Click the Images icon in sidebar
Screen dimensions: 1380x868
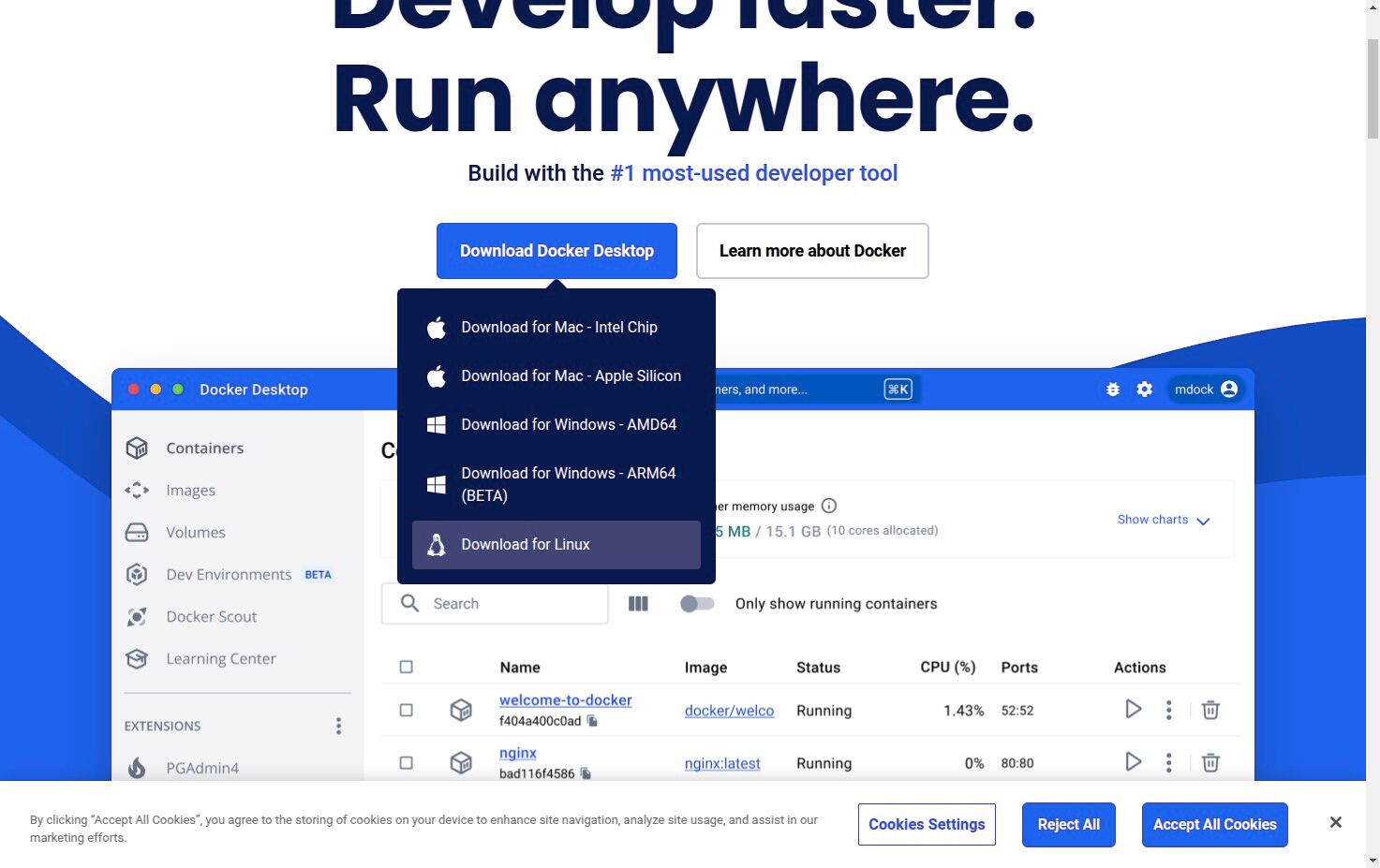pos(137,490)
